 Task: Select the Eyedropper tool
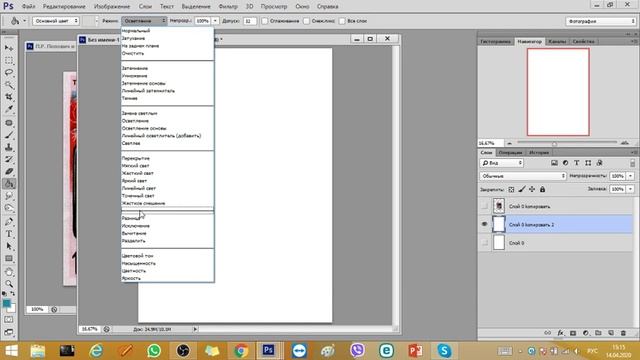pos(9,109)
